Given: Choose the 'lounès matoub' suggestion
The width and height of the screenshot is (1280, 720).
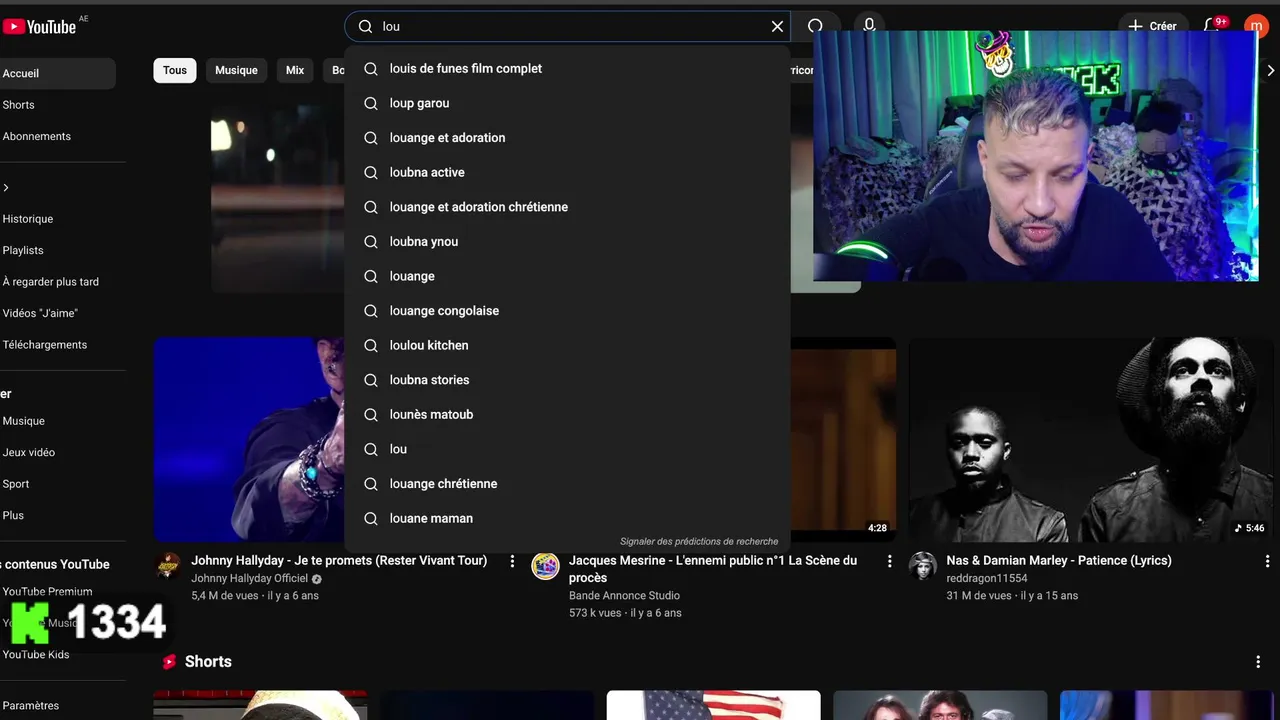Looking at the screenshot, I should [x=567, y=414].
